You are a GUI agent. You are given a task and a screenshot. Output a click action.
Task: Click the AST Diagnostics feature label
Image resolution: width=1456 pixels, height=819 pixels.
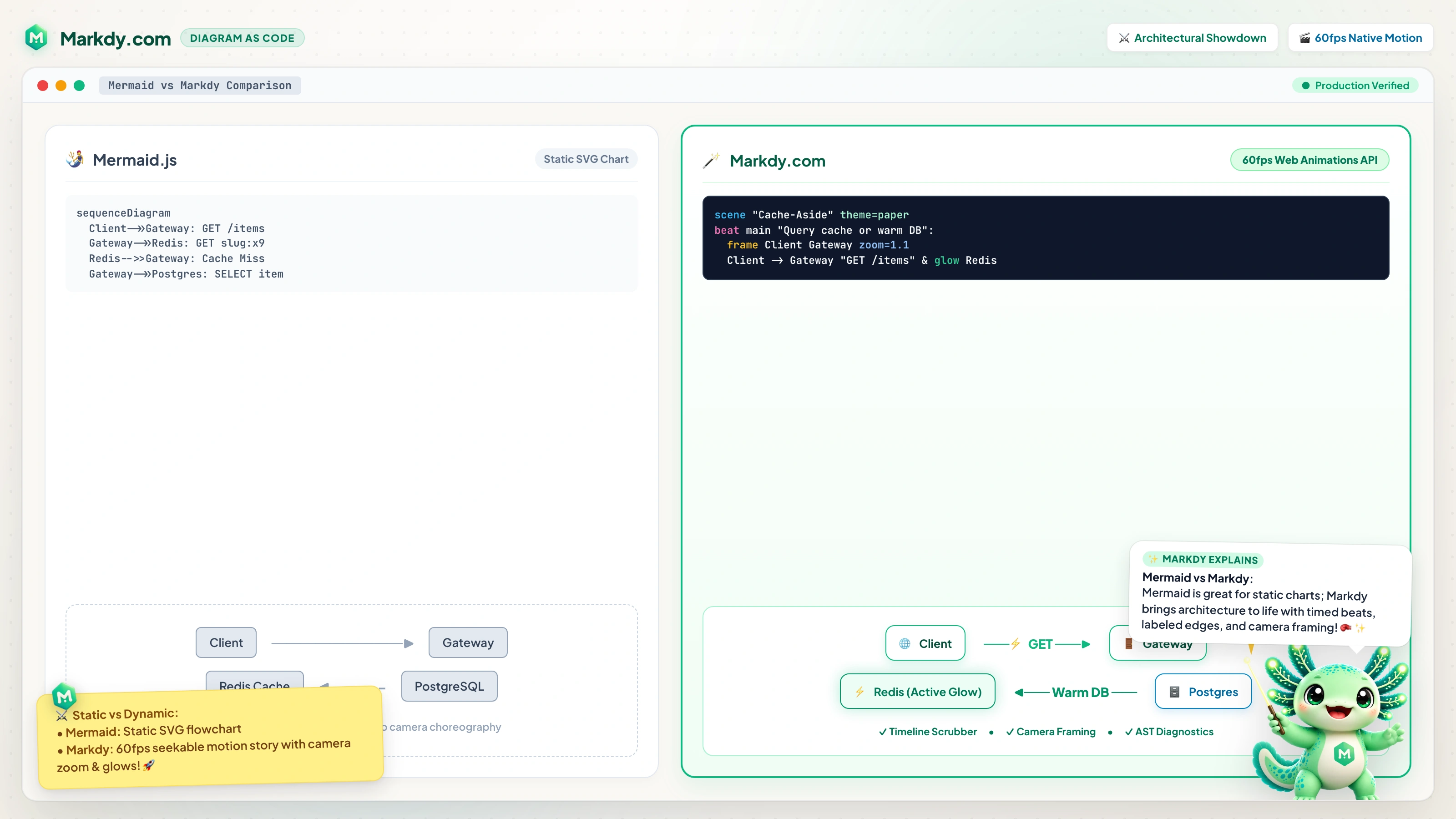coord(1169,731)
